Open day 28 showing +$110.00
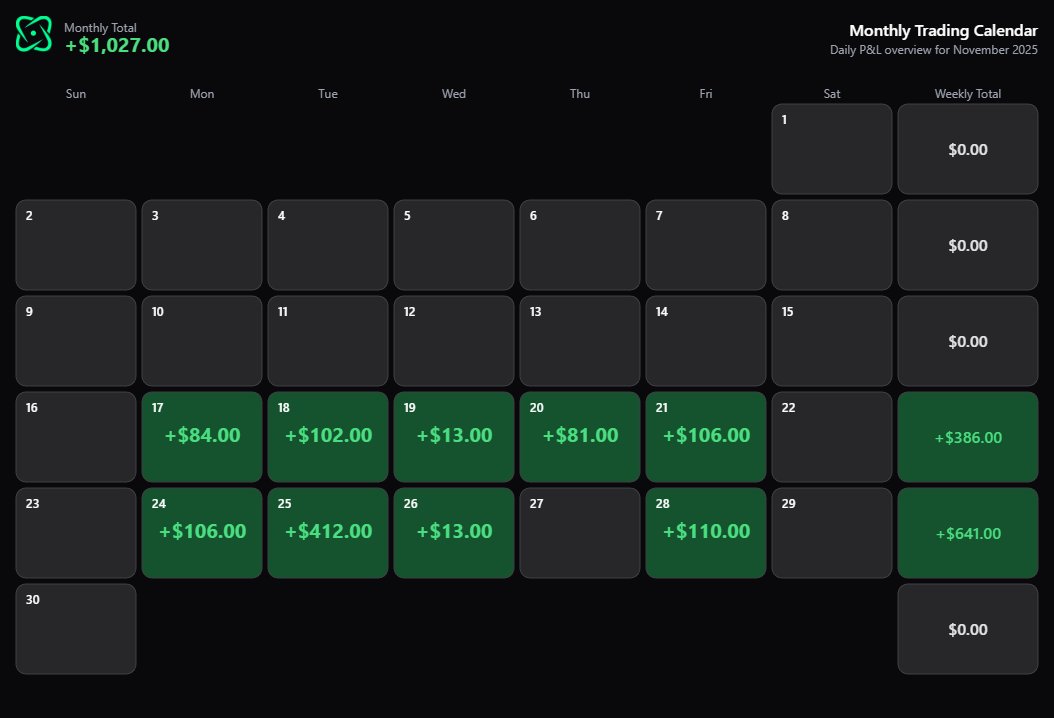The height and width of the screenshot is (718, 1054). click(x=706, y=533)
